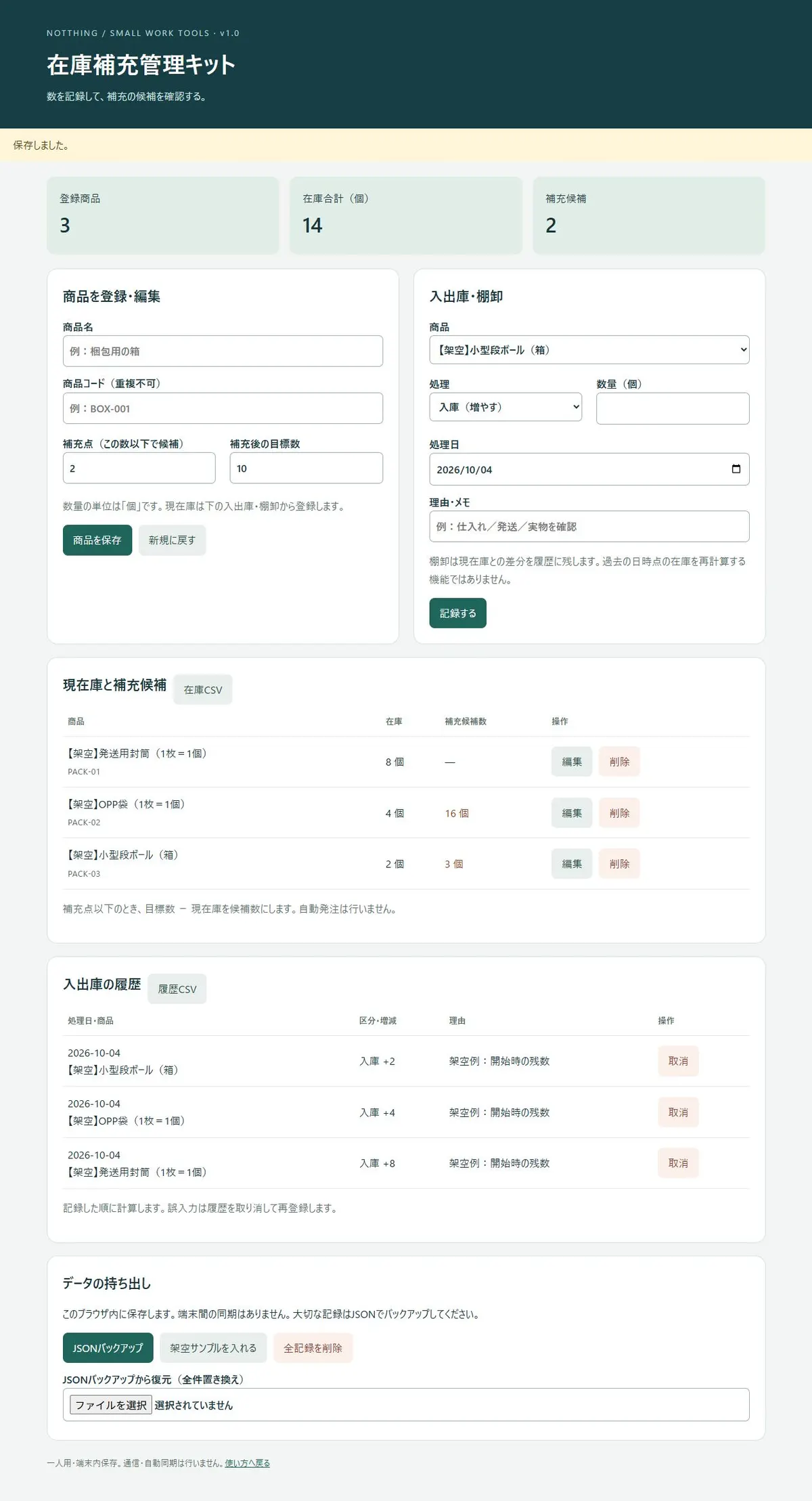812x1501 pixels.
Task: Click the 数量（個） input field
Action: (x=673, y=408)
